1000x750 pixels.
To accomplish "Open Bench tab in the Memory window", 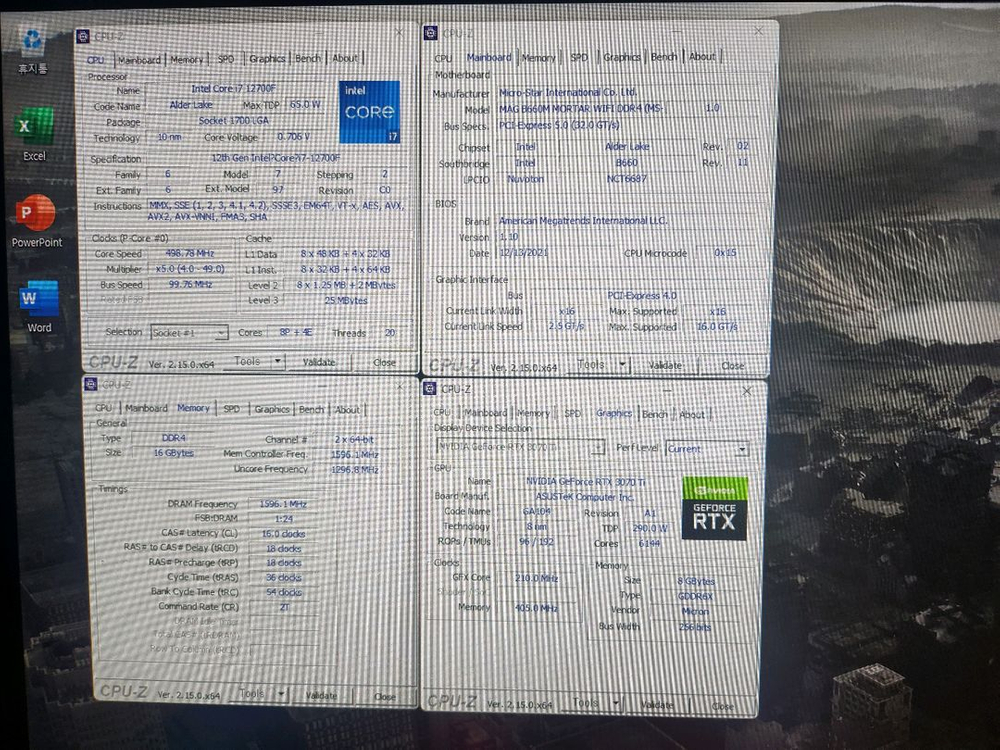I will click(x=311, y=409).
